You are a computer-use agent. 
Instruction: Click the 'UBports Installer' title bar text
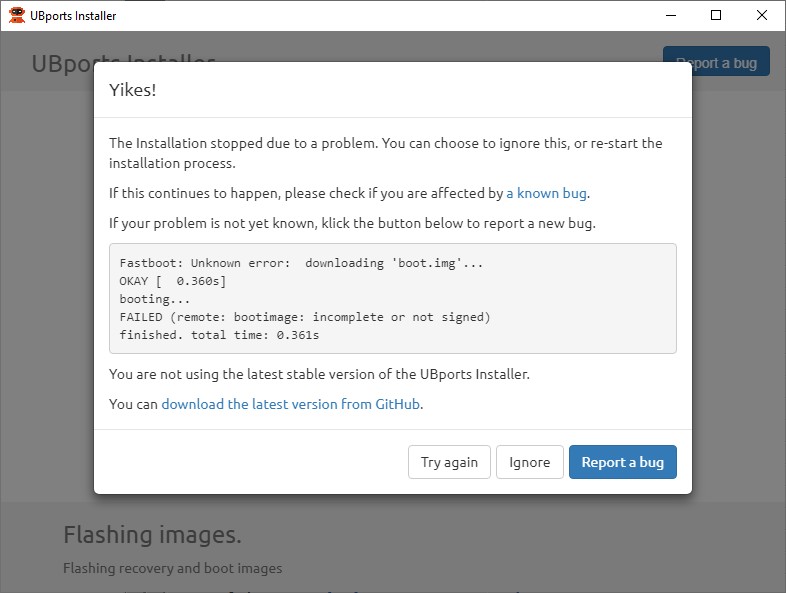coord(73,16)
